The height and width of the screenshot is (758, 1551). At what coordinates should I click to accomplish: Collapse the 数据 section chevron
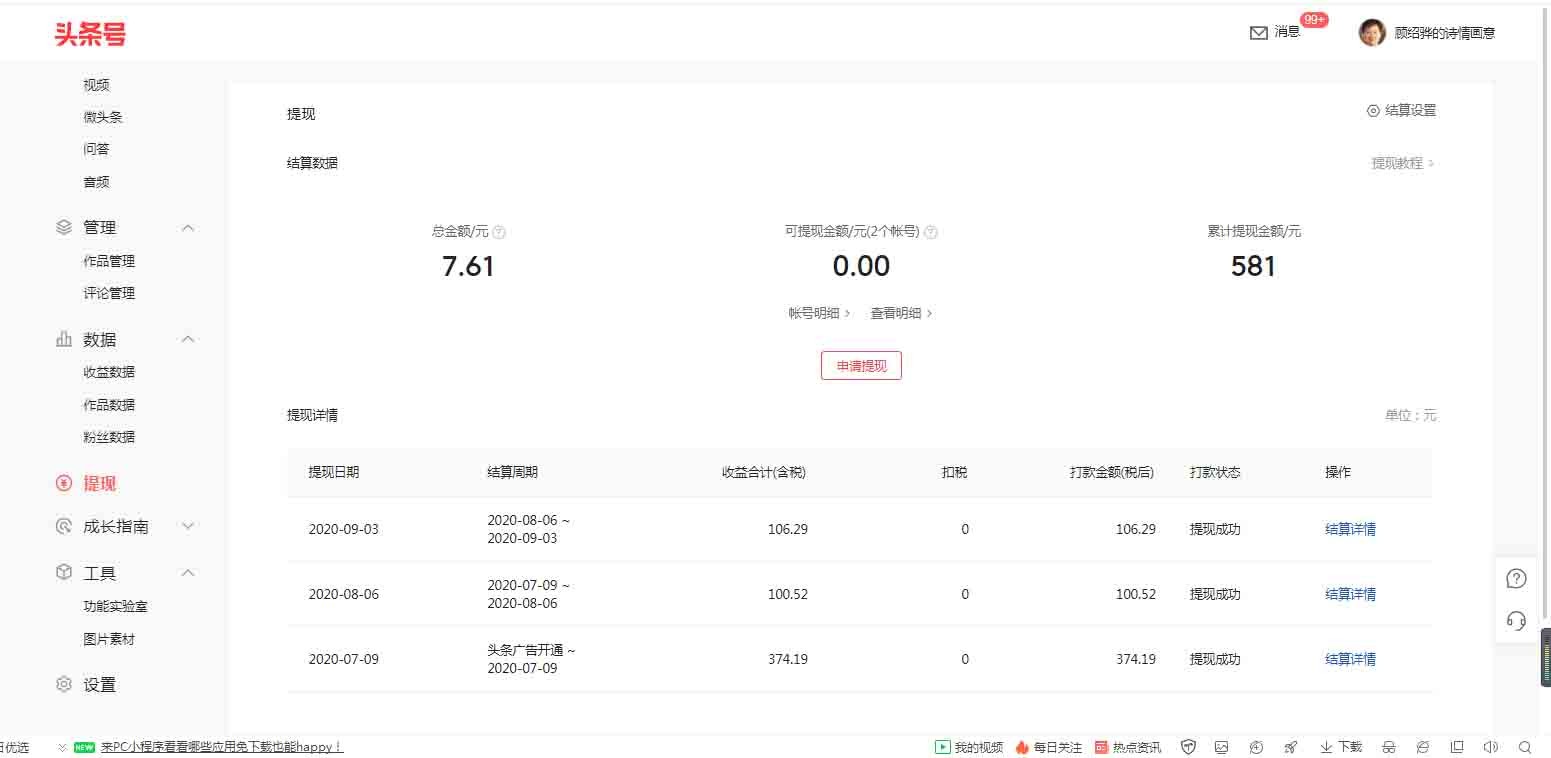[188, 340]
